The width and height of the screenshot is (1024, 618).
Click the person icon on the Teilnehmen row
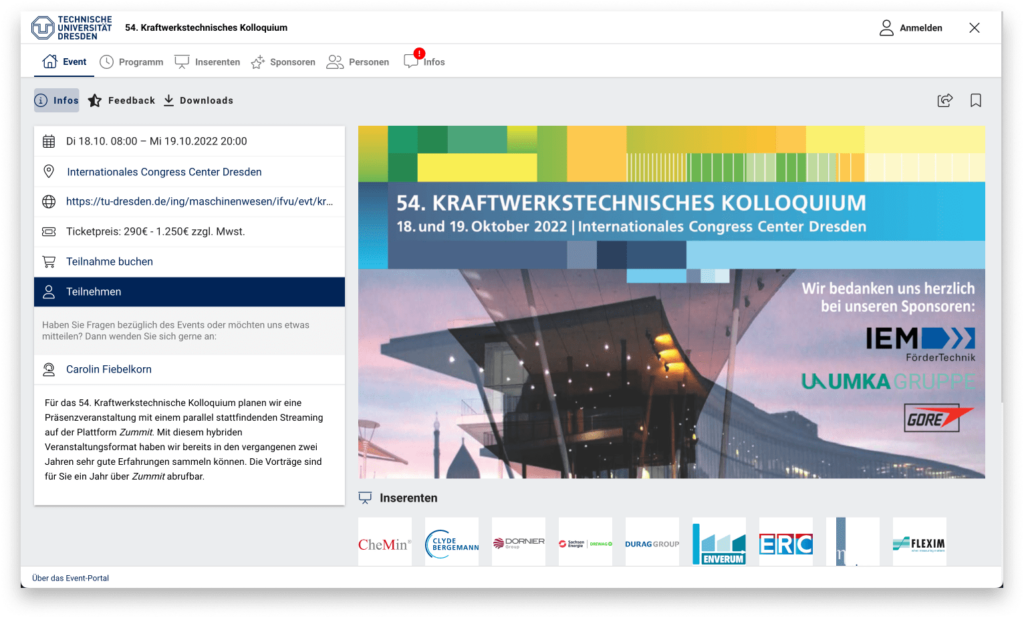point(48,291)
